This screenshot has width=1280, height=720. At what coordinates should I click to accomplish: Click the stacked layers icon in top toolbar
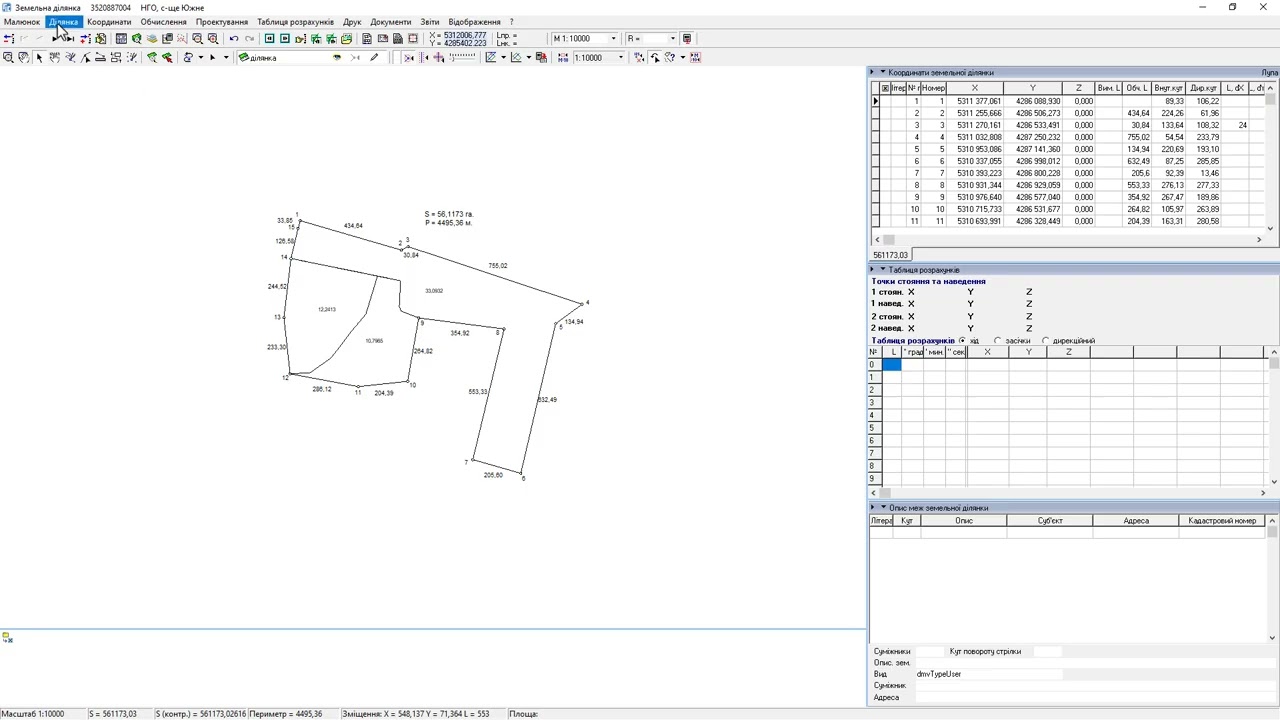(152, 39)
